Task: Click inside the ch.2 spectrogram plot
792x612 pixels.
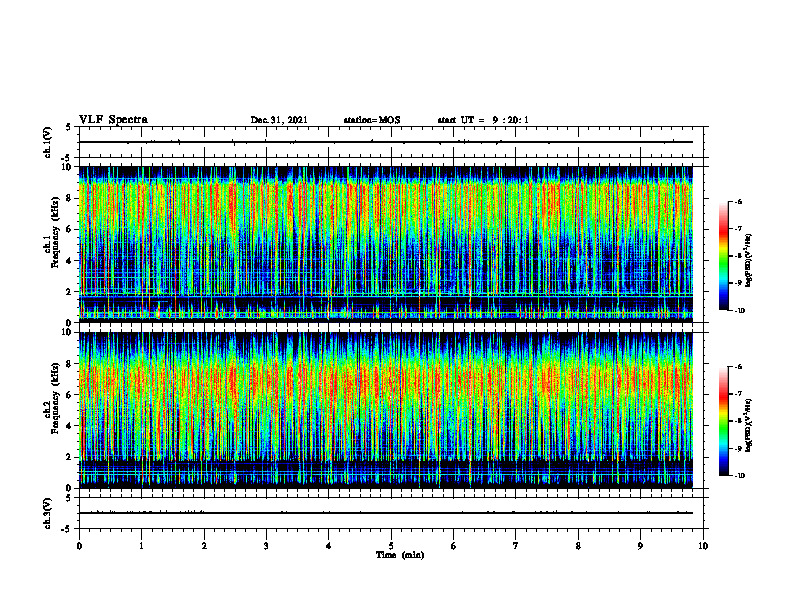Action: 386,410
